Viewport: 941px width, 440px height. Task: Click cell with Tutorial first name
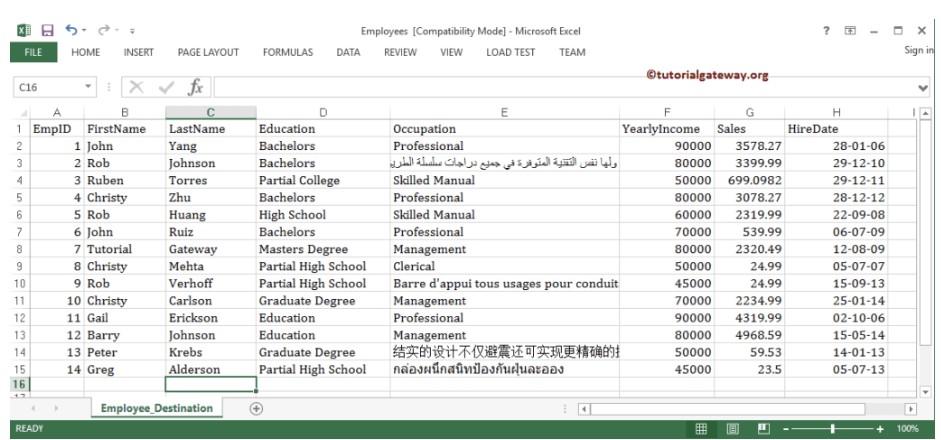pos(125,249)
